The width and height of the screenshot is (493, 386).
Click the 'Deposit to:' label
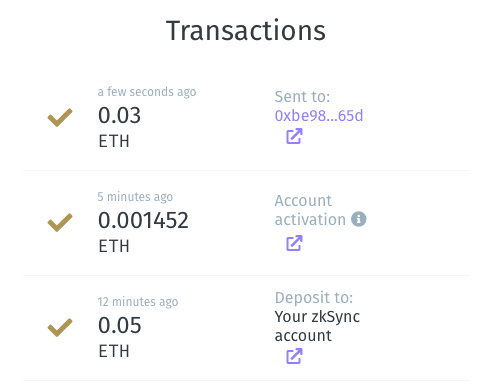tap(314, 297)
